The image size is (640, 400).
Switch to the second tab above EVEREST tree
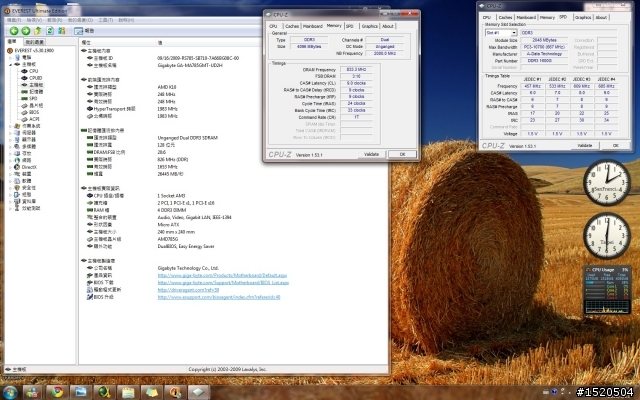pos(34,42)
